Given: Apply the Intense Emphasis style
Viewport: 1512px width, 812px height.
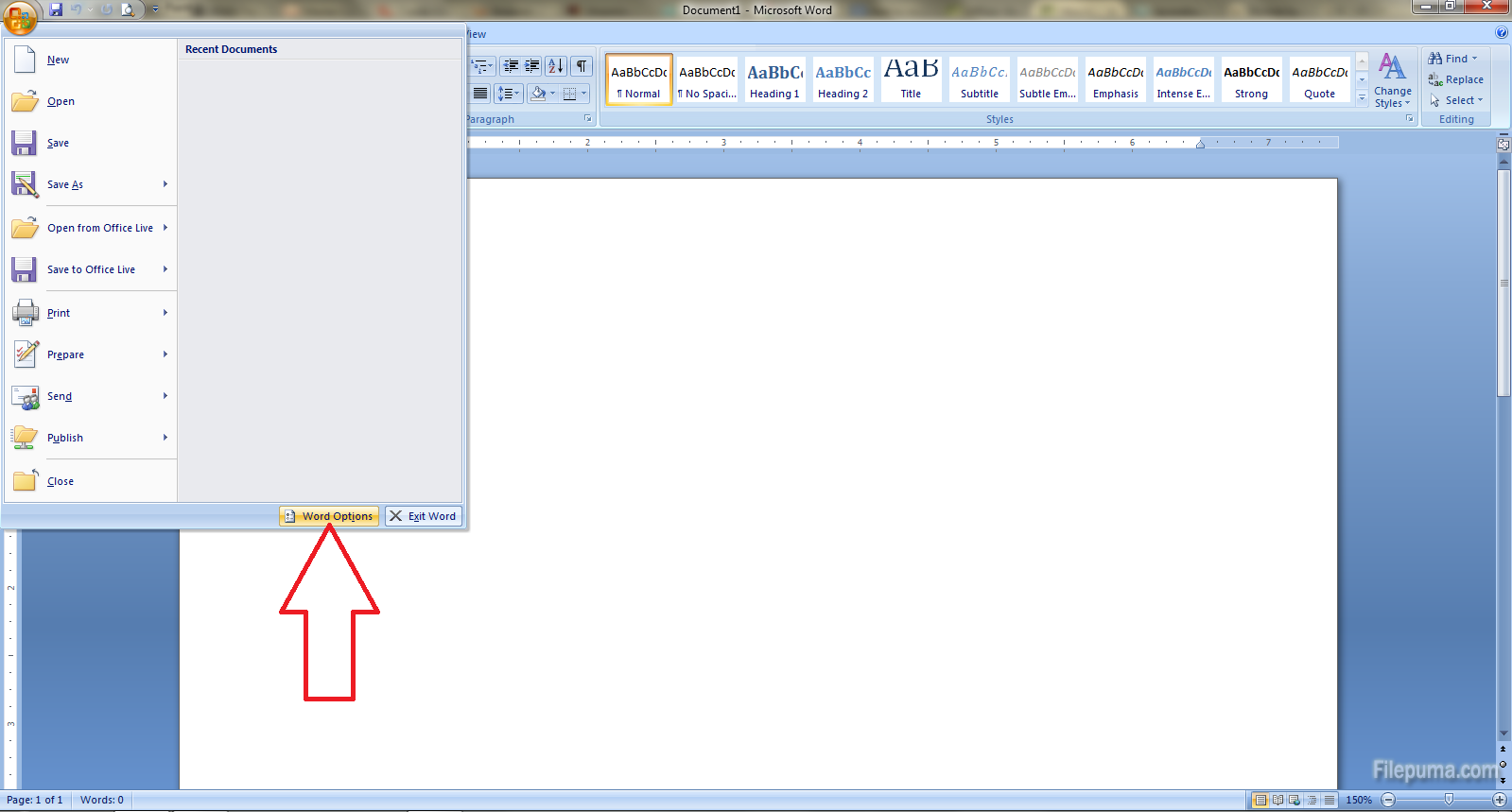Looking at the screenshot, I should tap(1183, 79).
